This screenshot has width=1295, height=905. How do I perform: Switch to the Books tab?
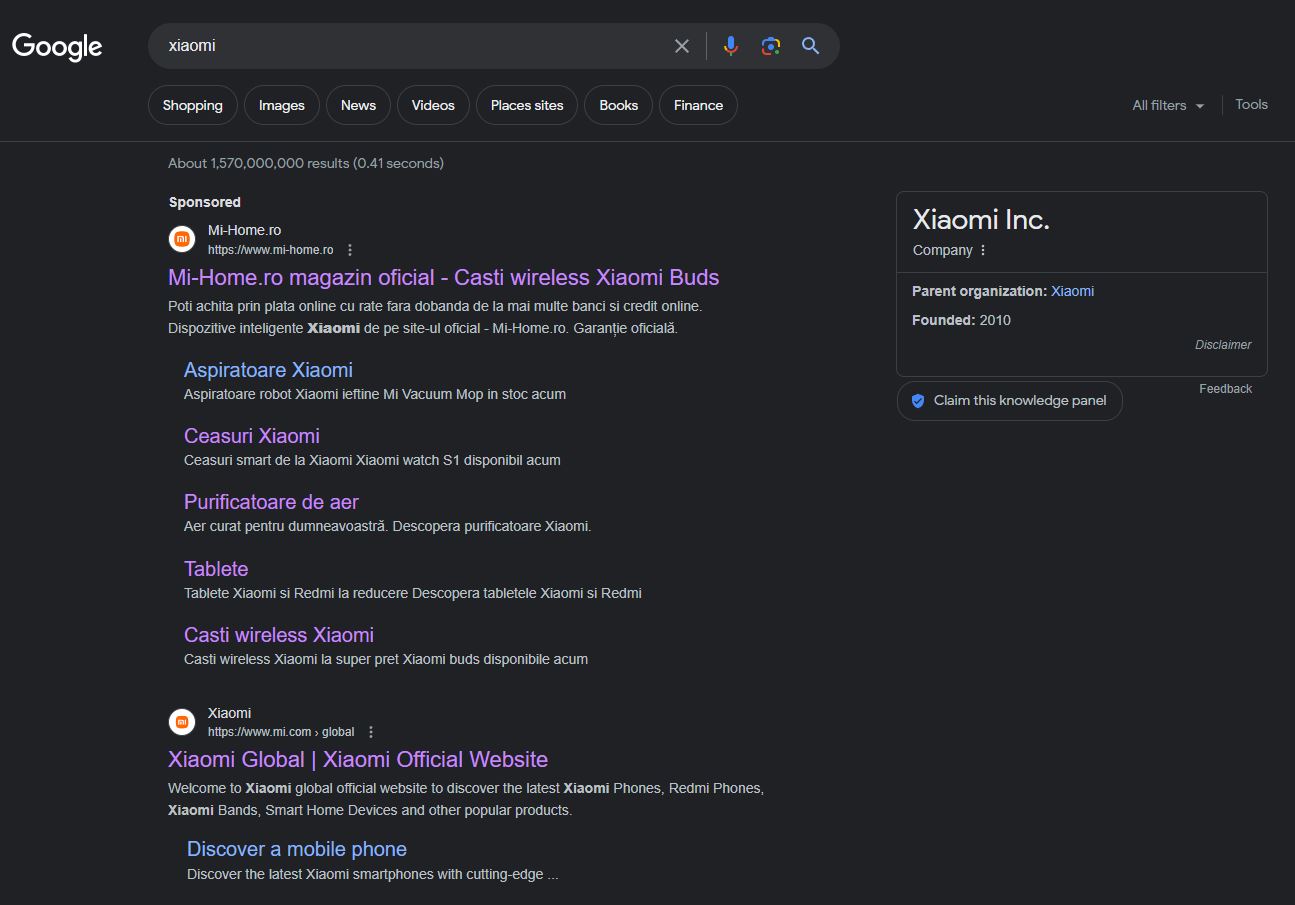(x=619, y=105)
